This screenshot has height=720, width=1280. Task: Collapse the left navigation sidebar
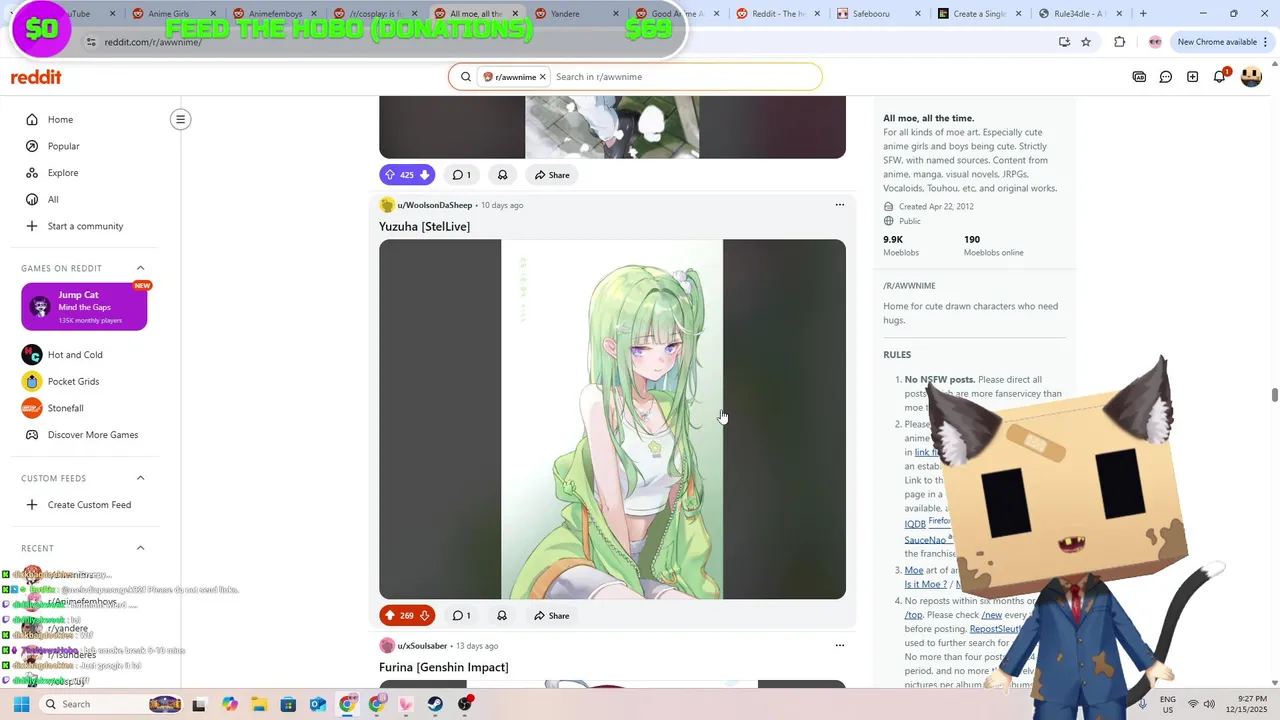[x=180, y=119]
